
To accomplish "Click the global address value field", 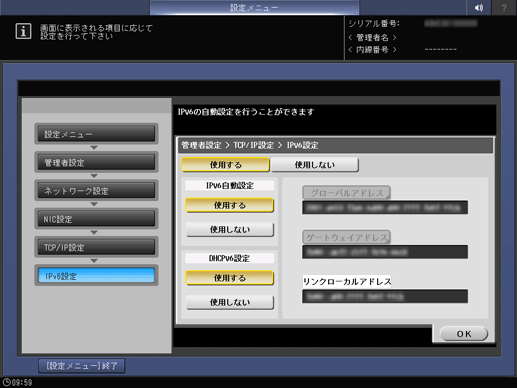I will [x=385, y=207].
